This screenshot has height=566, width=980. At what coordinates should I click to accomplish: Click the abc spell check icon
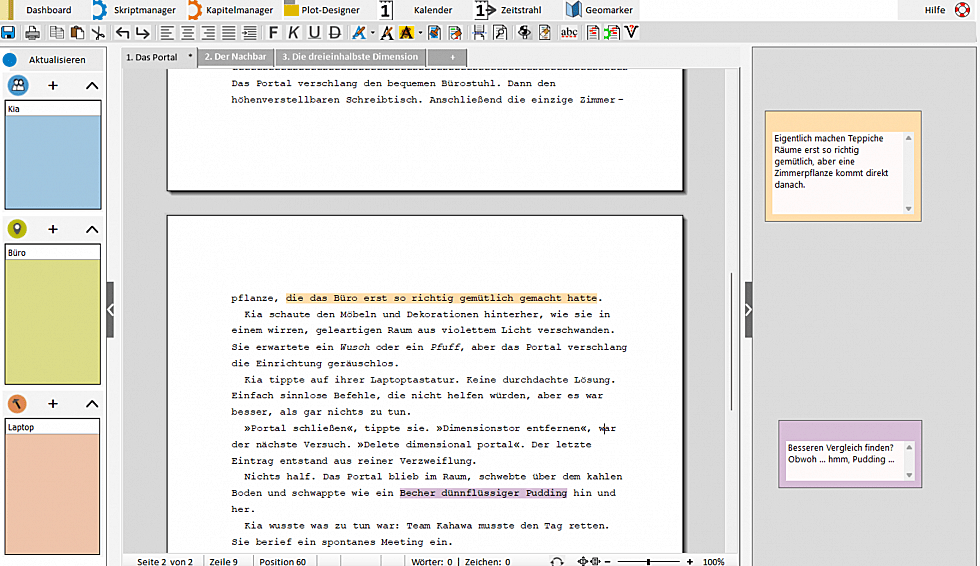(x=569, y=32)
